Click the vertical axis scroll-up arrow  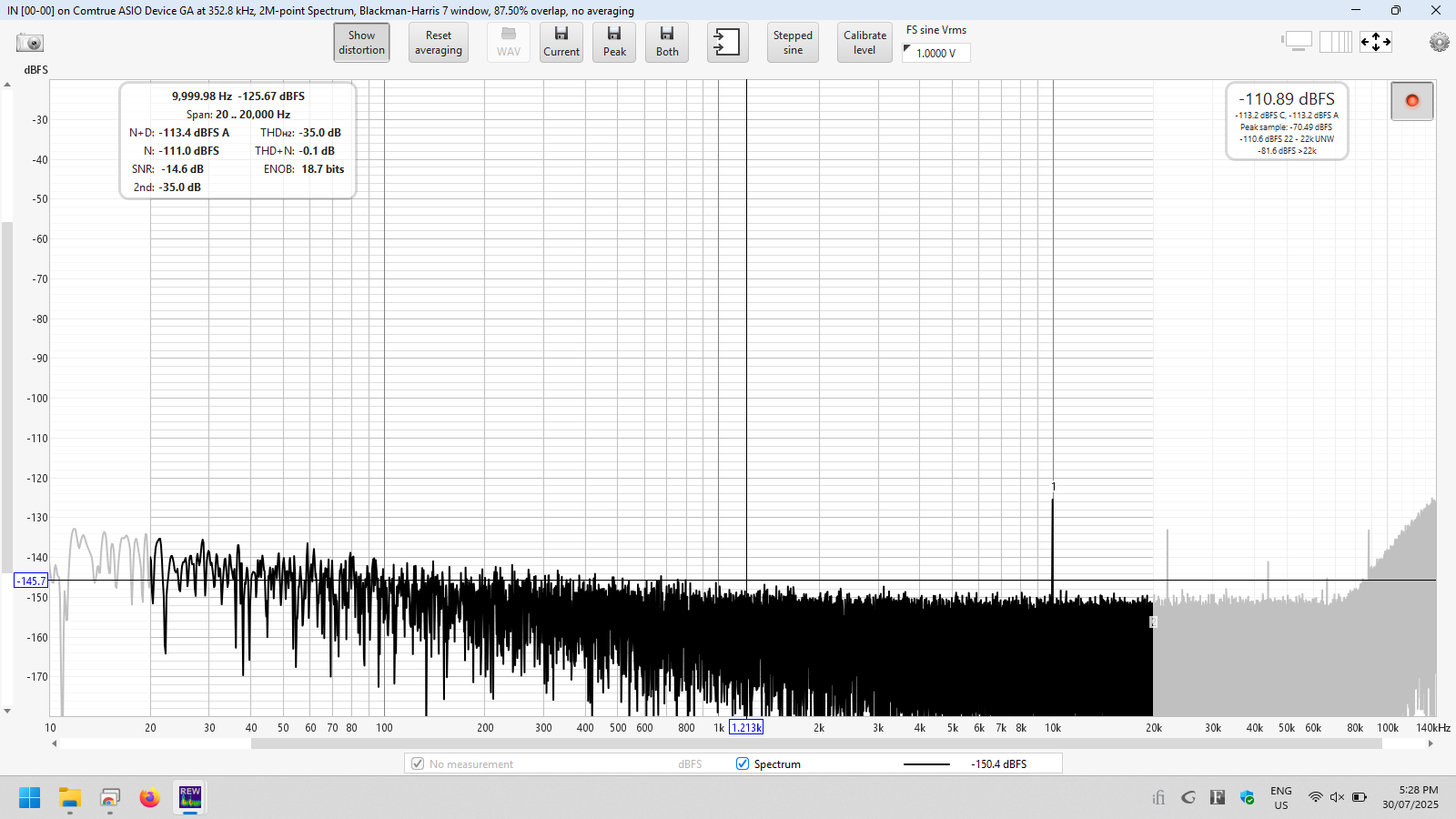pos(7,86)
